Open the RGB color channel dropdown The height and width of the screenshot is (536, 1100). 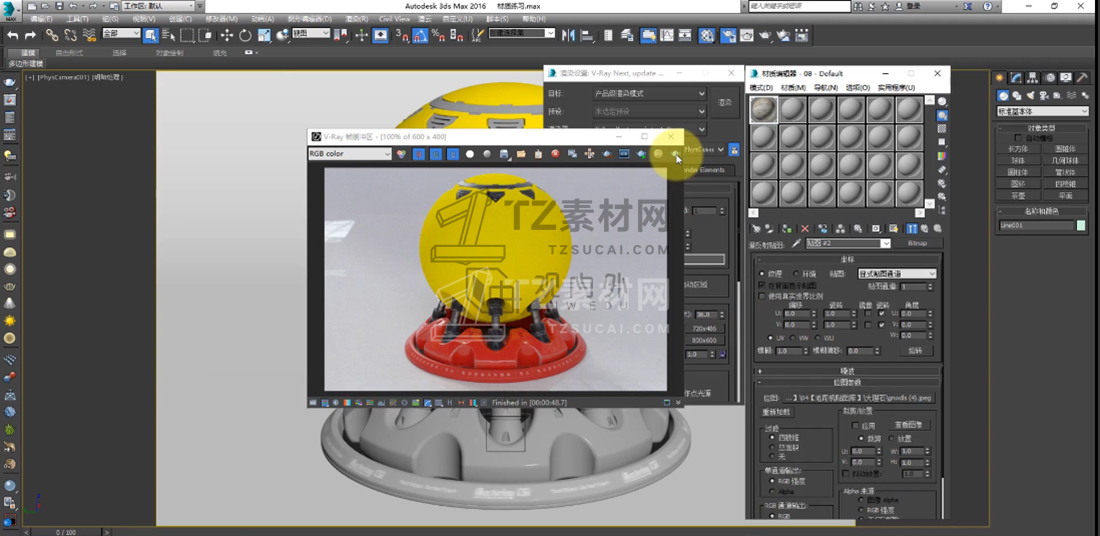click(350, 154)
